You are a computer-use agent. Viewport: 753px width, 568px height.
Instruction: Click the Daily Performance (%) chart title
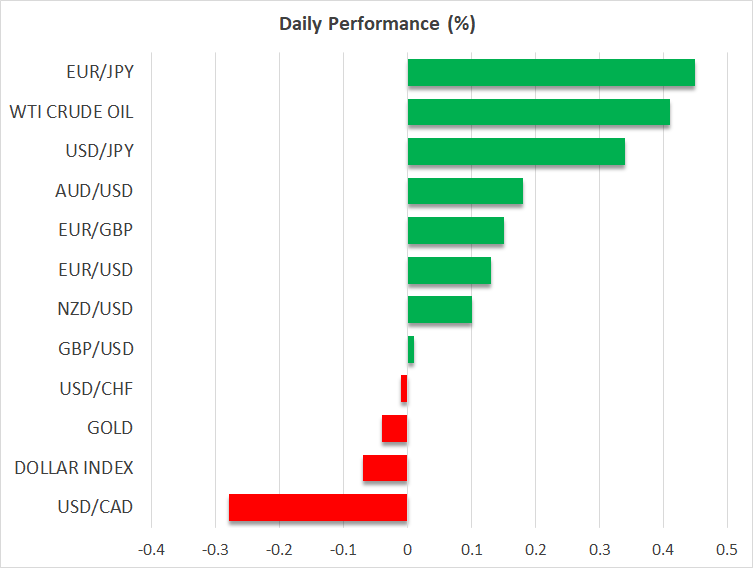pyautogui.click(x=376, y=24)
